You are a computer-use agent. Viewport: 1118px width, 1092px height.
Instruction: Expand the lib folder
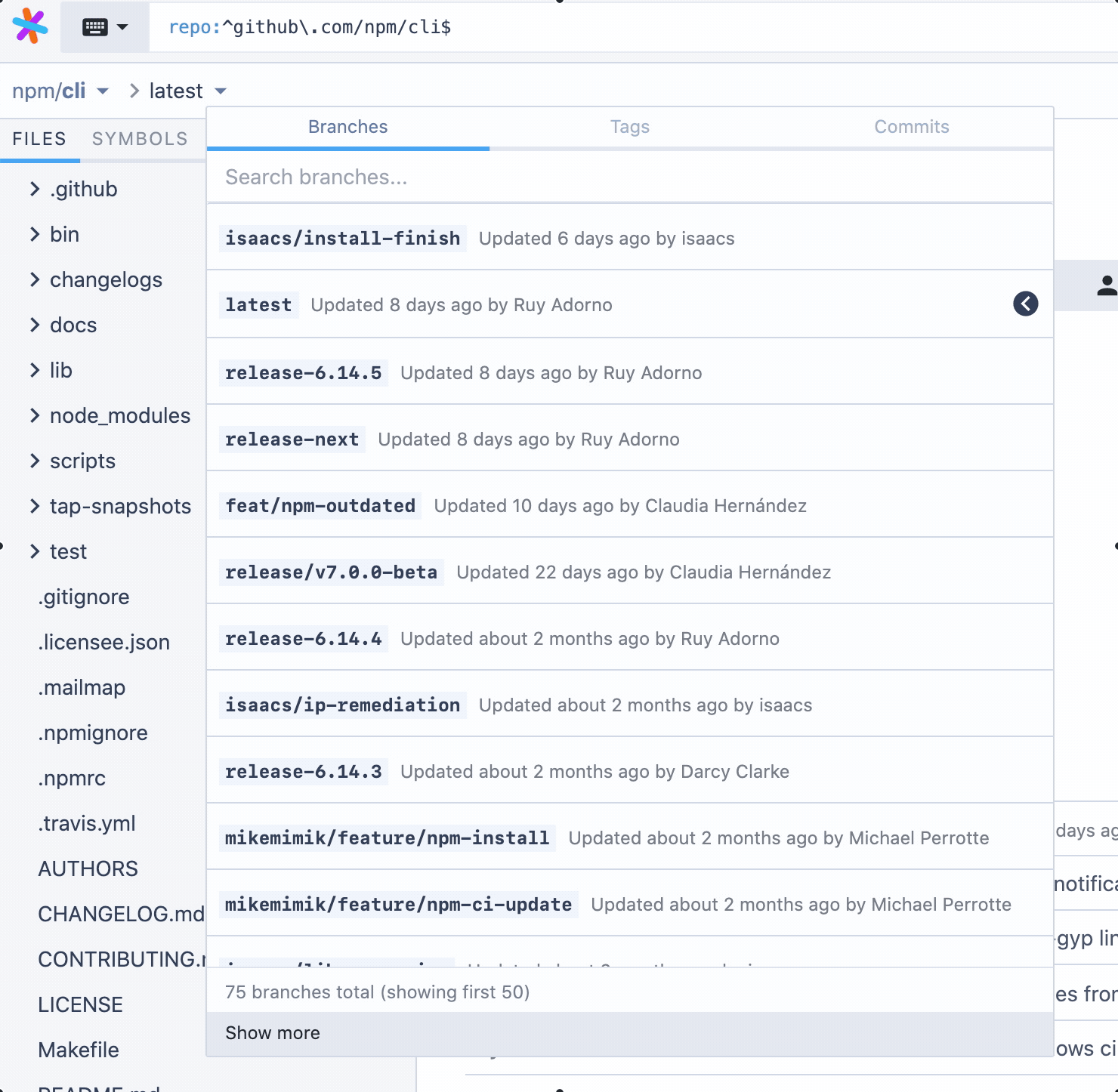pyautogui.click(x=51, y=370)
